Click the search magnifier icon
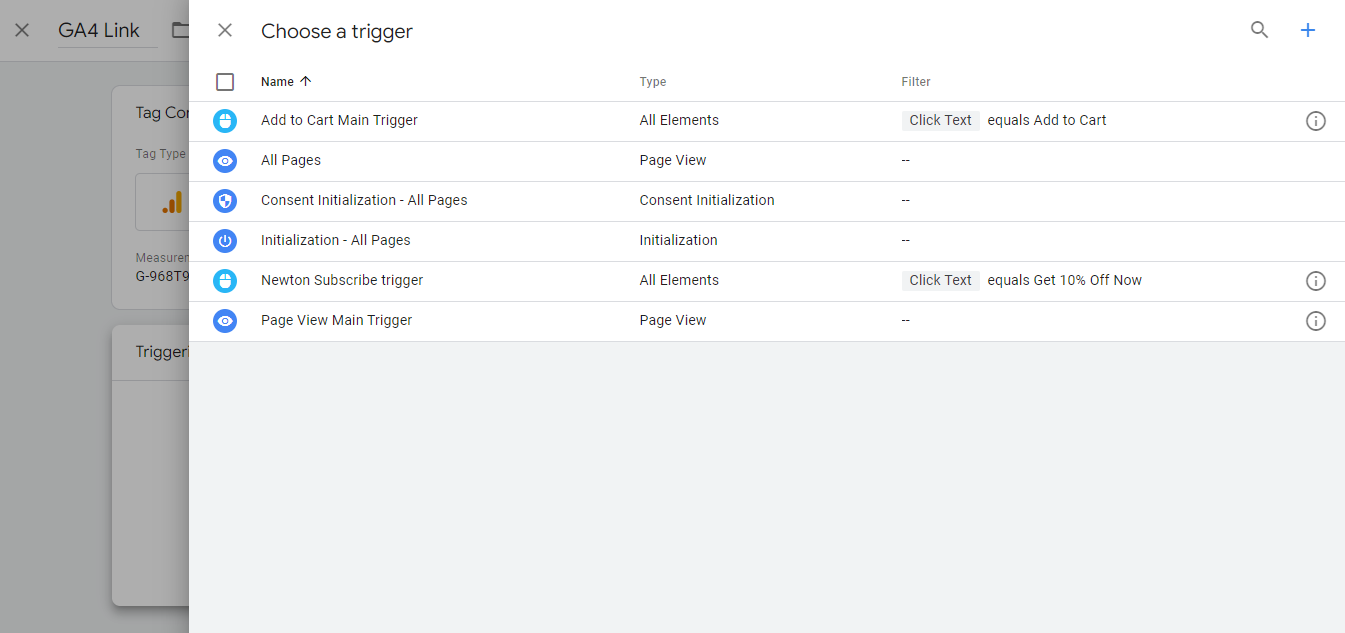The height and width of the screenshot is (633, 1345). (x=1259, y=30)
